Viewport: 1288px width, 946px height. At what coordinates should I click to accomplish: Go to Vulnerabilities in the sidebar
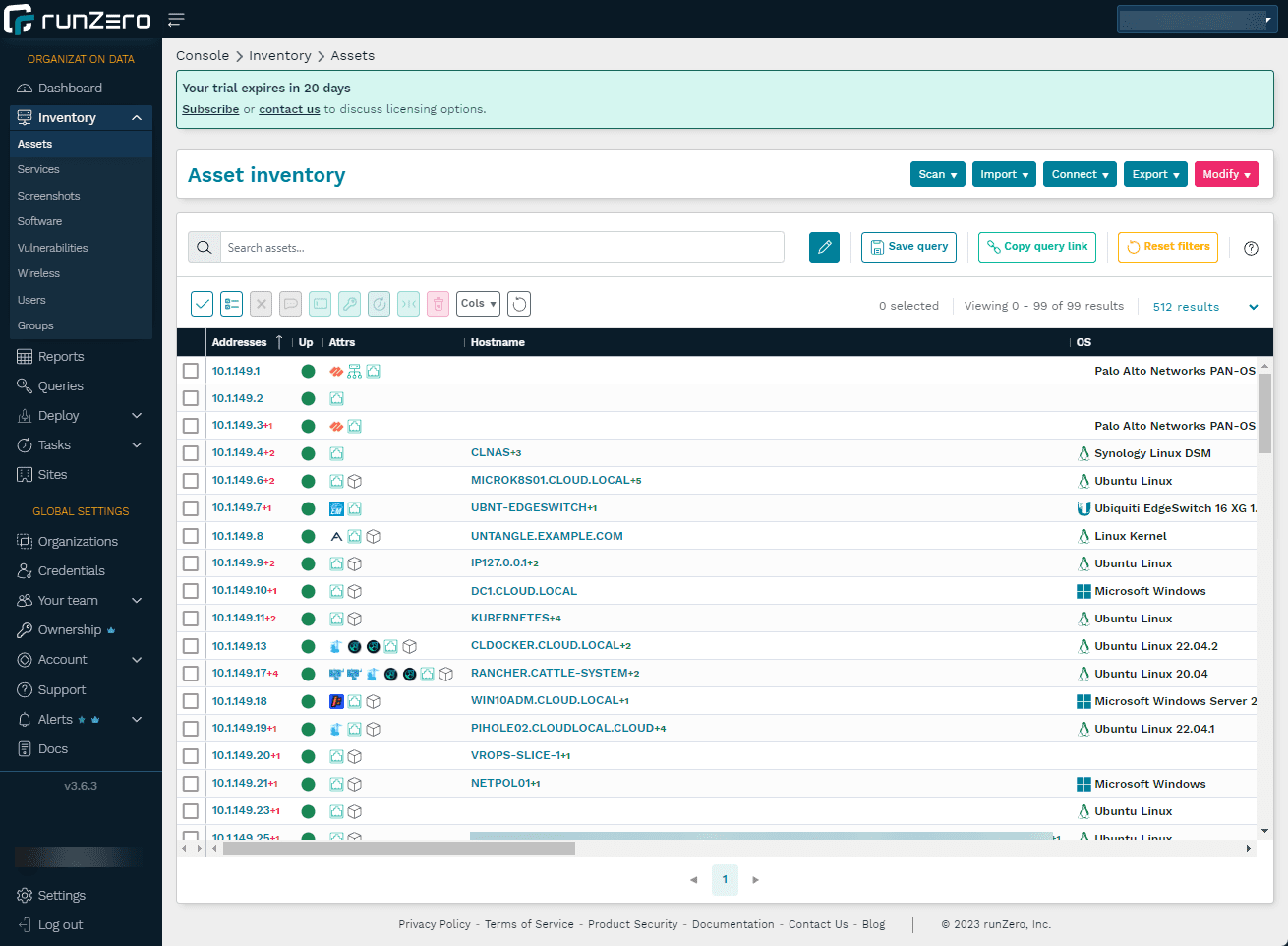(x=52, y=248)
